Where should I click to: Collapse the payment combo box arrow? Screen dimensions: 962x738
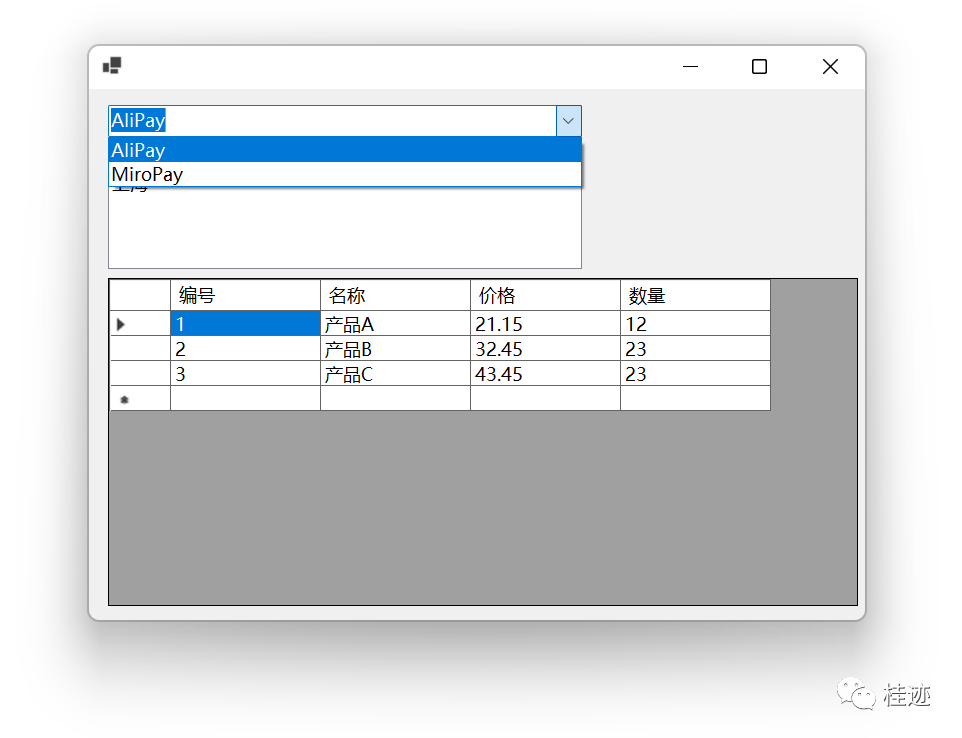point(568,121)
